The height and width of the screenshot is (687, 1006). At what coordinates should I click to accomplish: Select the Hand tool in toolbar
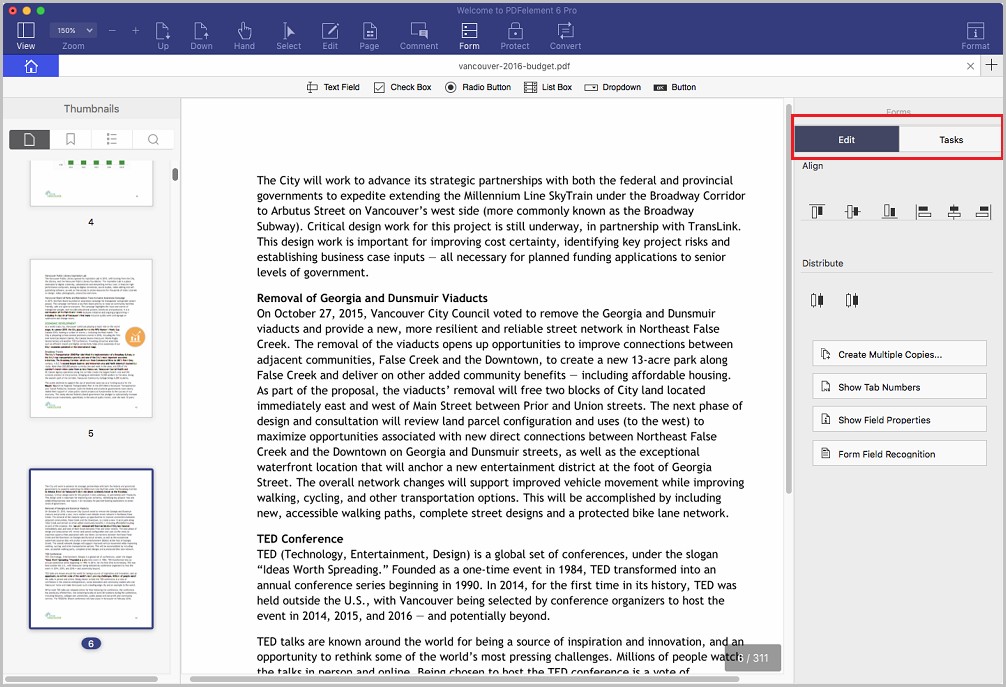tap(244, 36)
